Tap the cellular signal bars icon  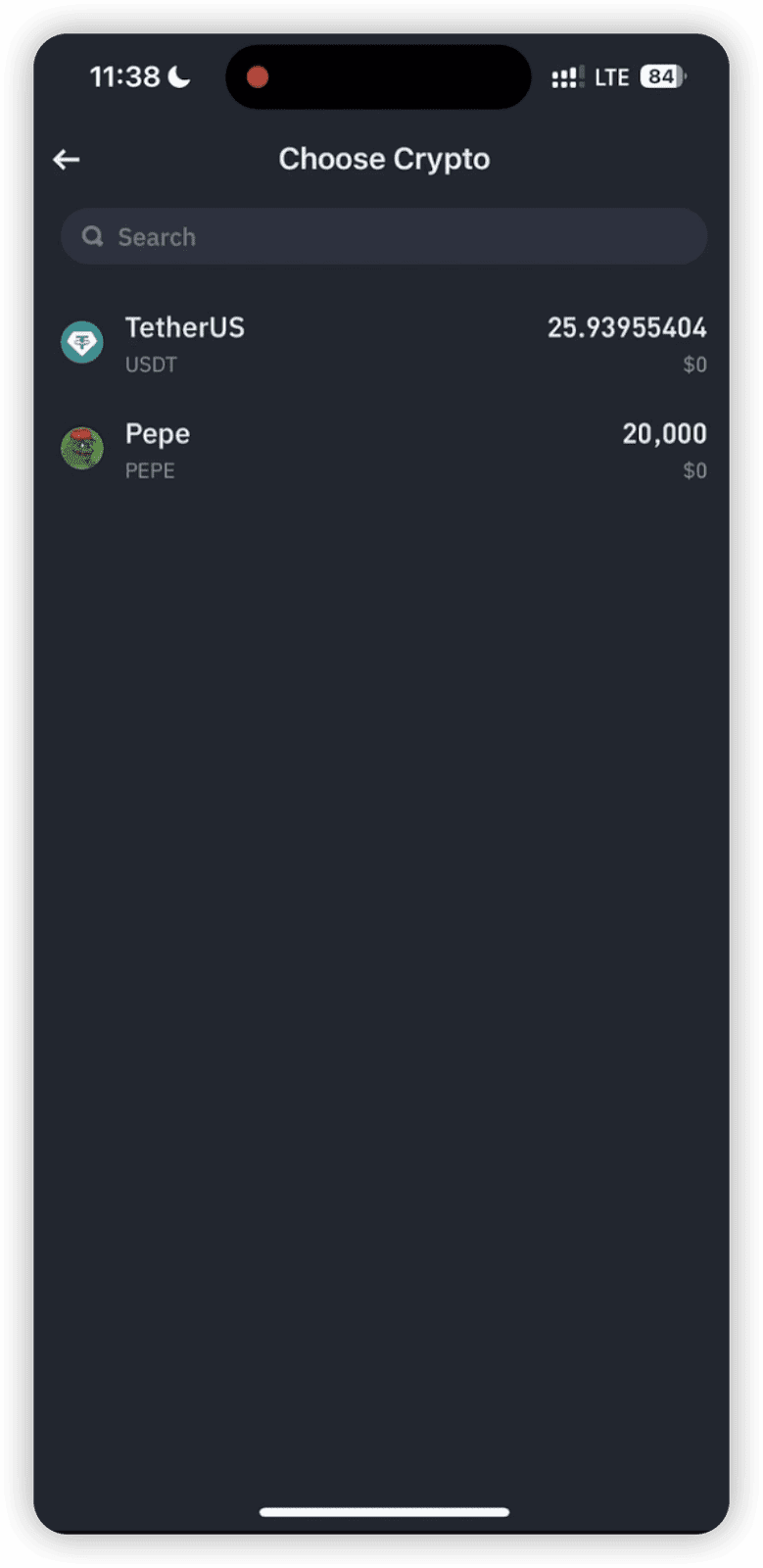click(x=567, y=77)
